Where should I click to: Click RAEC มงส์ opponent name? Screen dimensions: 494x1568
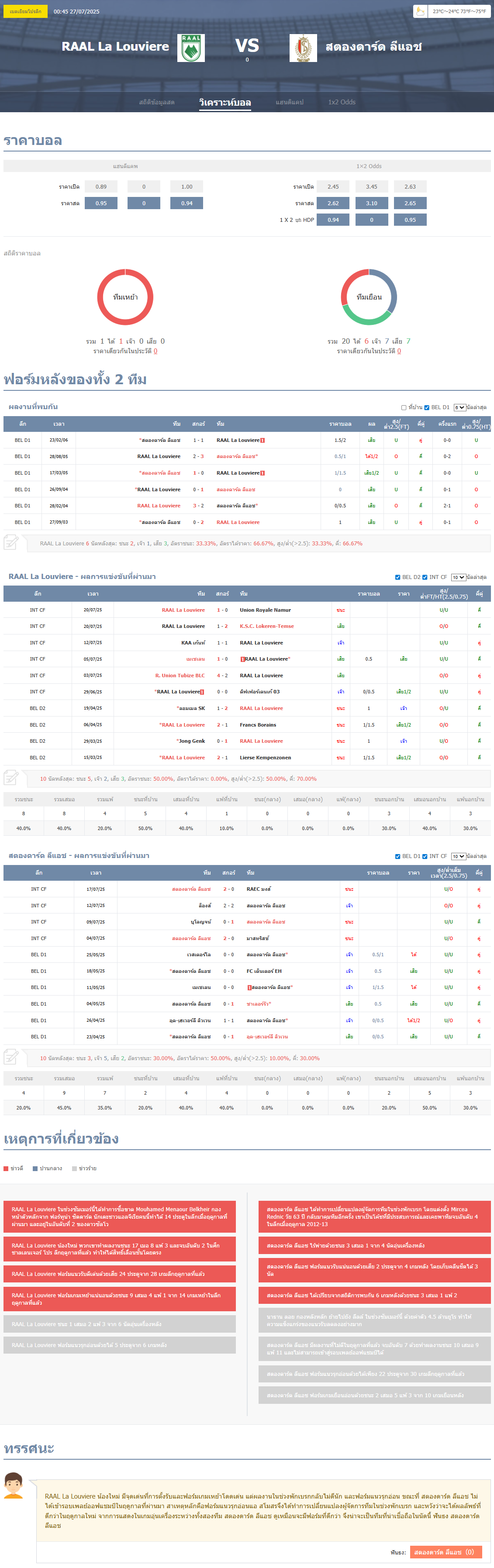pos(259,889)
